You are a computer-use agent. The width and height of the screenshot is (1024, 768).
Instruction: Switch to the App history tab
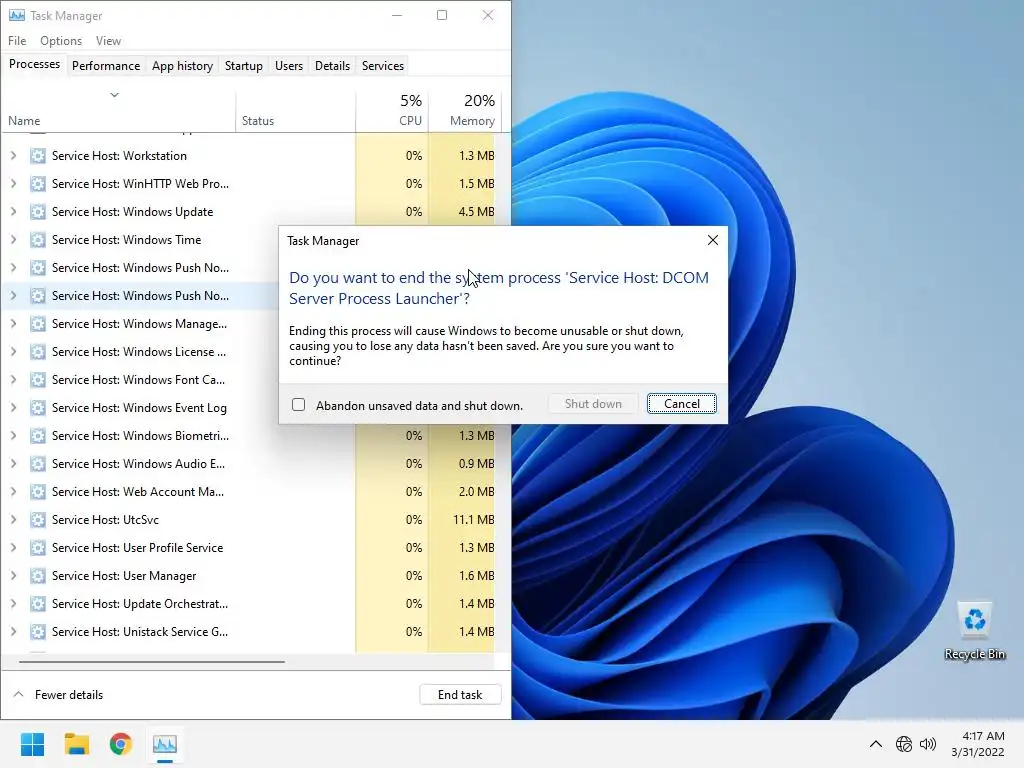(x=182, y=66)
